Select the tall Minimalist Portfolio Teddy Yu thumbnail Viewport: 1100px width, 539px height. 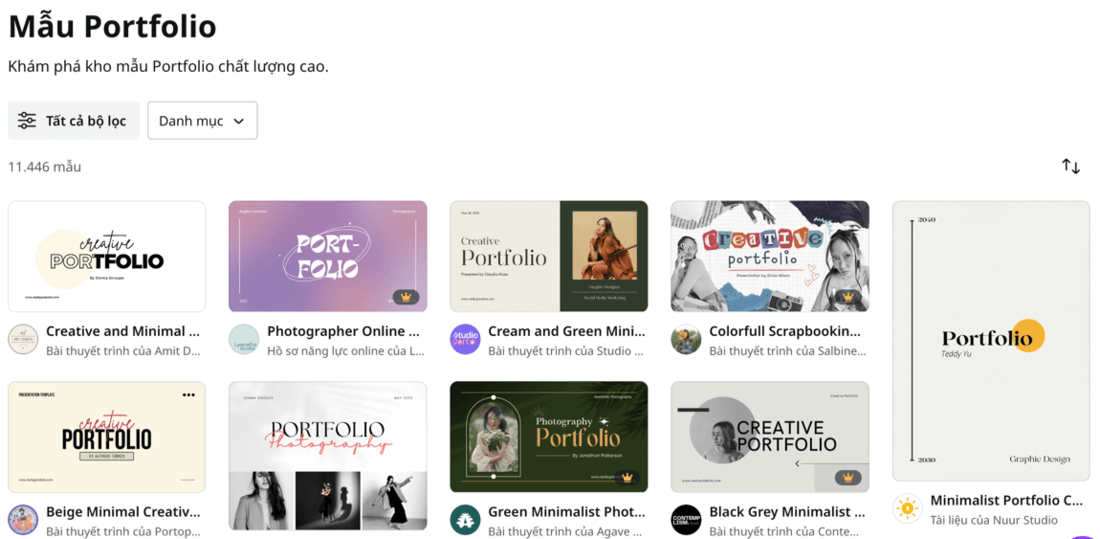pos(990,340)
